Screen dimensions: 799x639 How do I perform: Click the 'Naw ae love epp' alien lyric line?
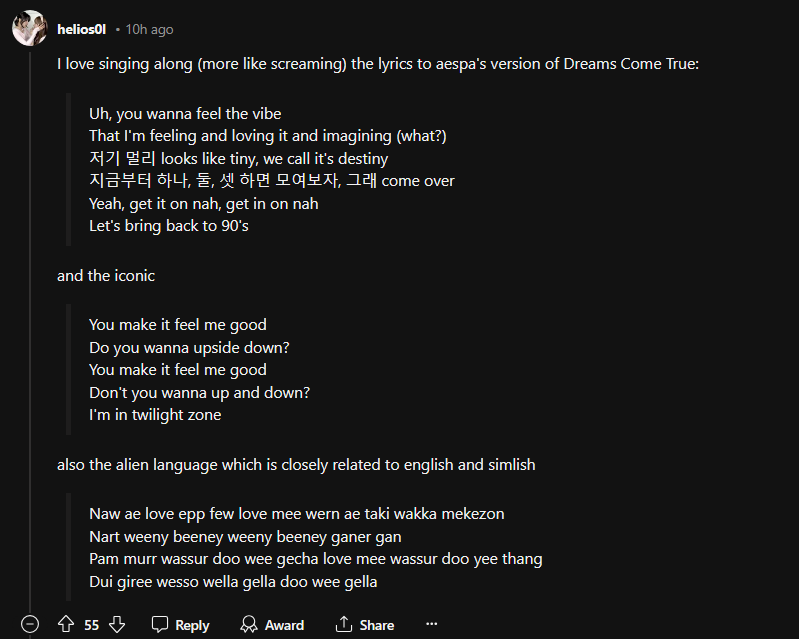(x=296, y=514)
